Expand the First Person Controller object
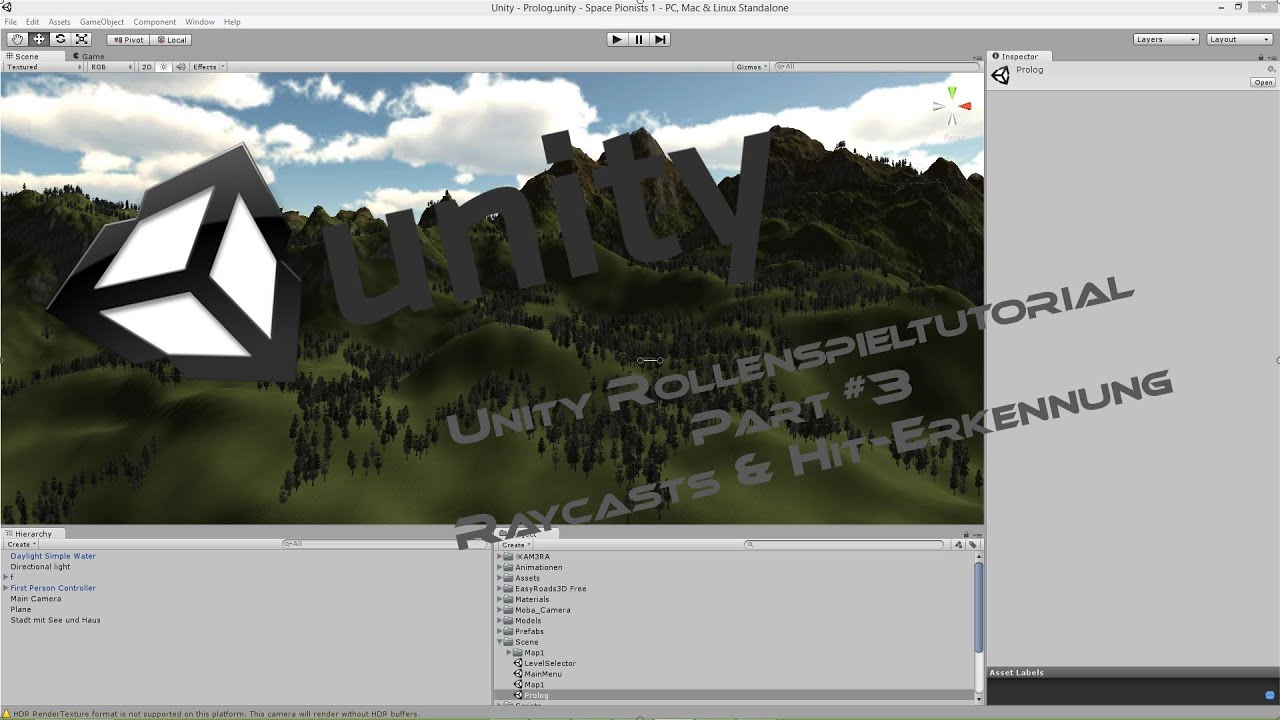 tap(6, 588)
